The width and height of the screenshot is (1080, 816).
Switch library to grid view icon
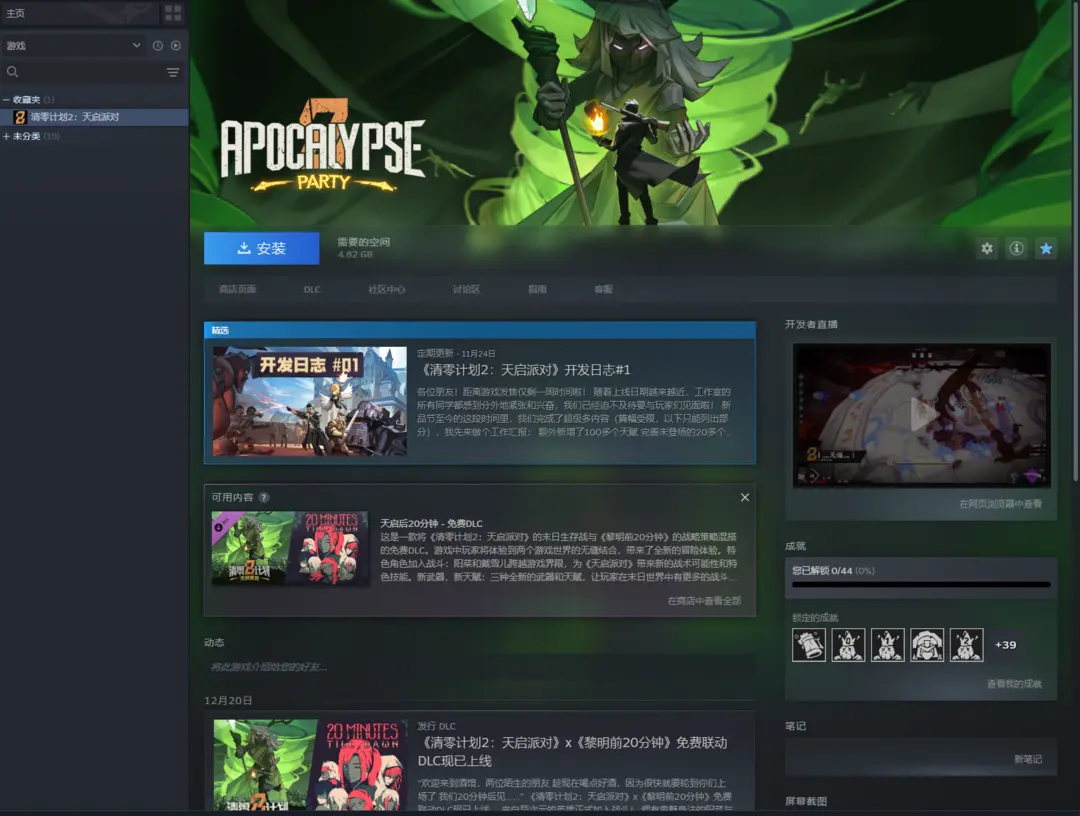[x=173, y=12]
